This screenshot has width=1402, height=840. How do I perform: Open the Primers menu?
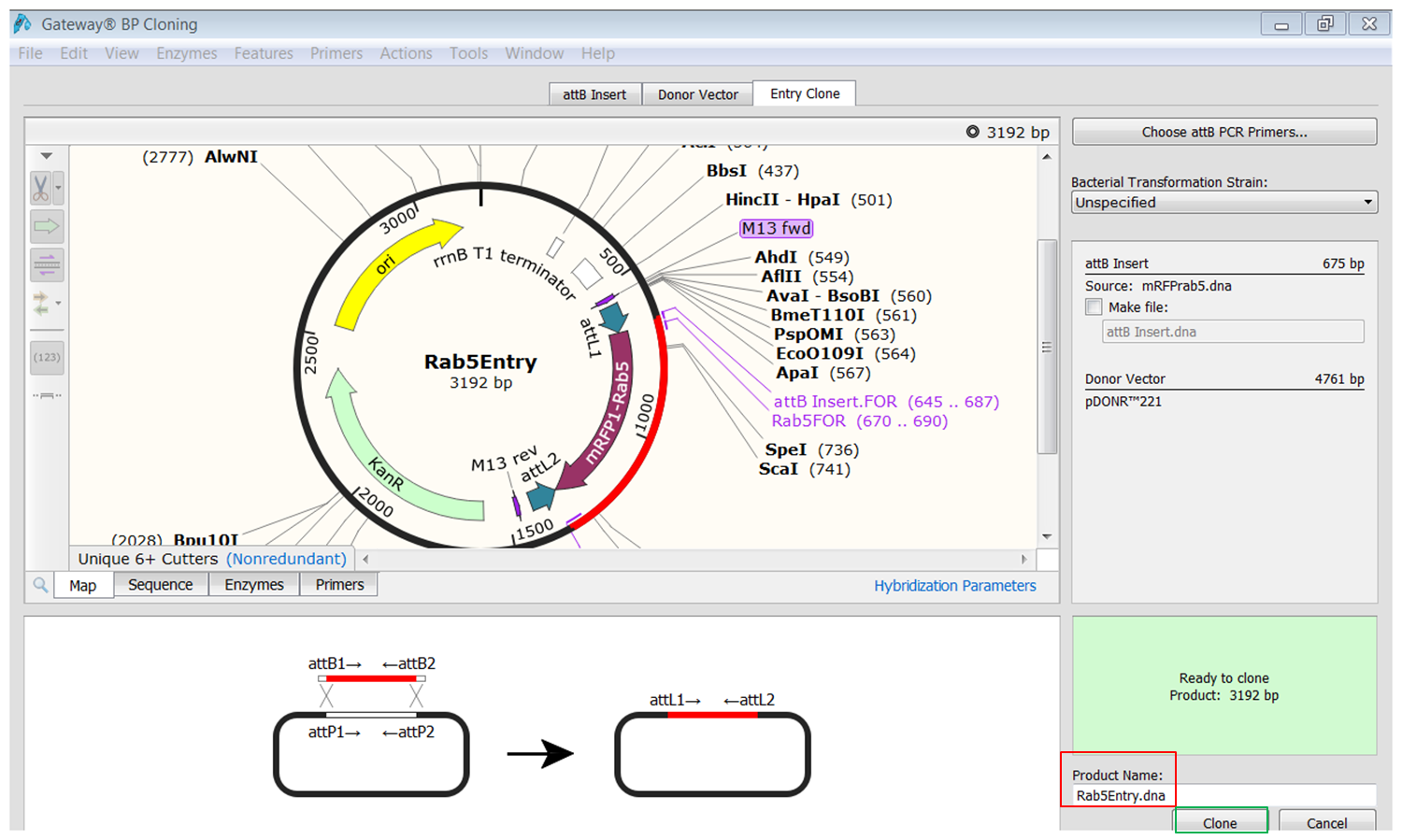(336, 53)
